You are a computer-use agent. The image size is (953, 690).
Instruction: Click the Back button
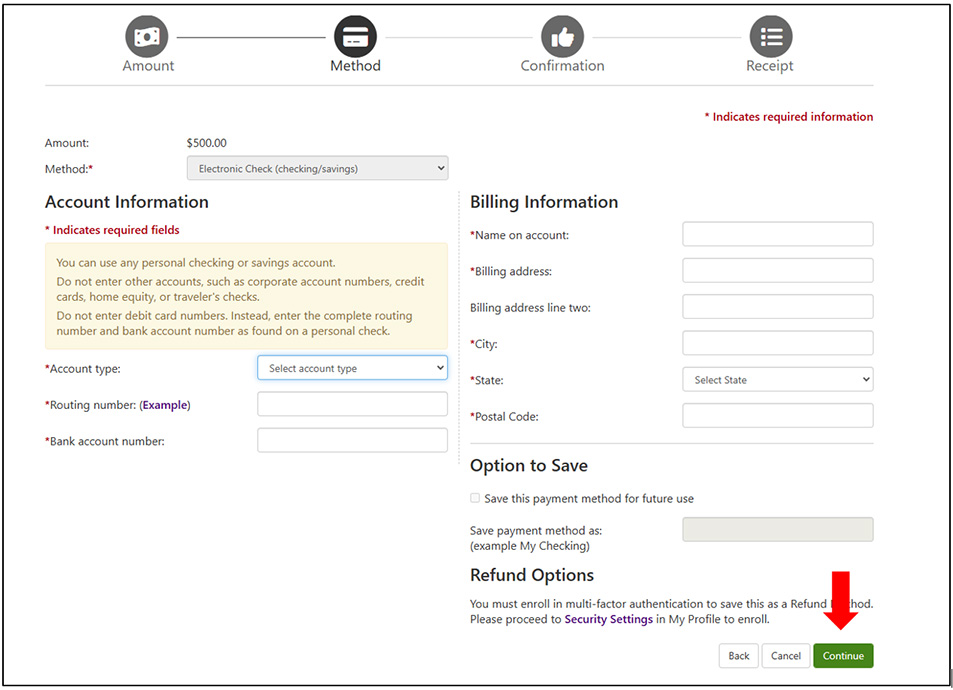pyautogui.click(x=738, y=656)
